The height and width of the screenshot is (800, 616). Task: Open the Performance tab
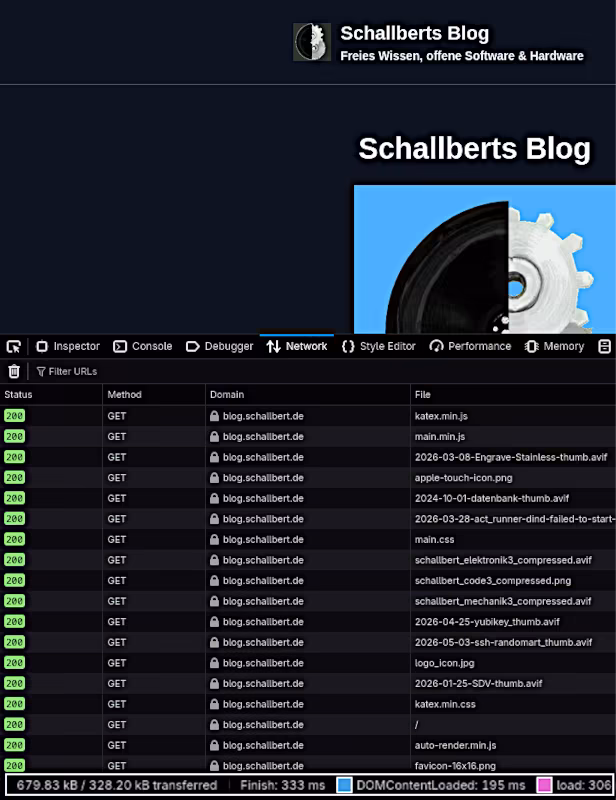point(470,346)
